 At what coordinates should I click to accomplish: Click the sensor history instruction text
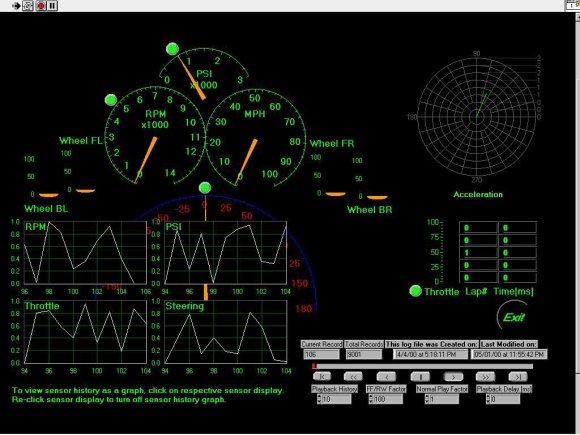click(x=148, y=395)
